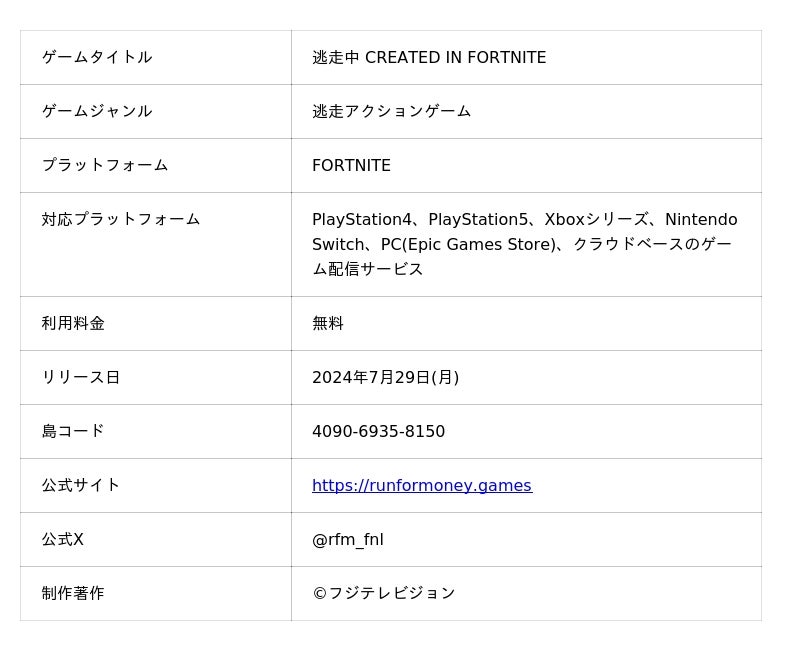800x651 pixels.
Task: Click the FORTNITE platform value
Action: pyautogui.click(x=351, y=166)
